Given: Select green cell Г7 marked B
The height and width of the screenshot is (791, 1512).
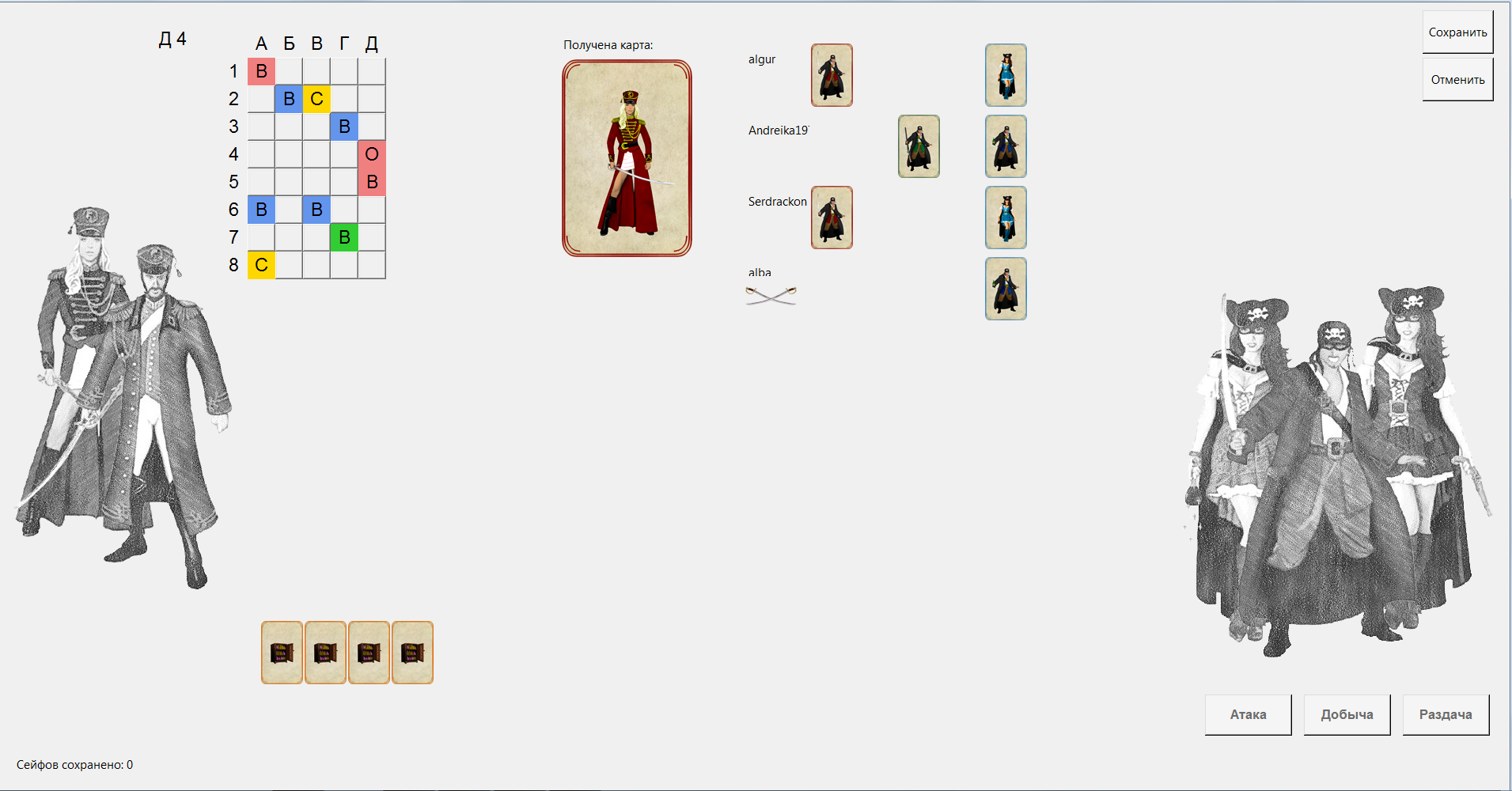Looking at the screenshot, I should (x=344, y=237).
